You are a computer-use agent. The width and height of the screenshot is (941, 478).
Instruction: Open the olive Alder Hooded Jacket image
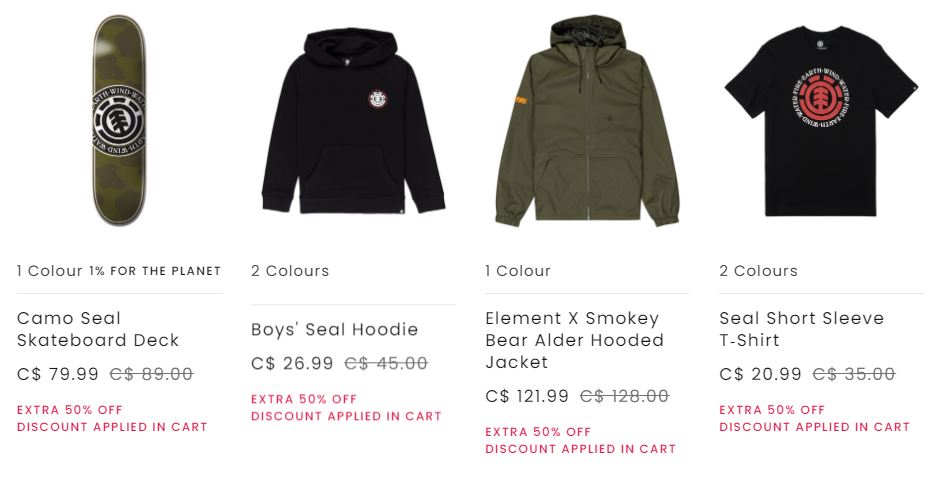pos(587,120)
